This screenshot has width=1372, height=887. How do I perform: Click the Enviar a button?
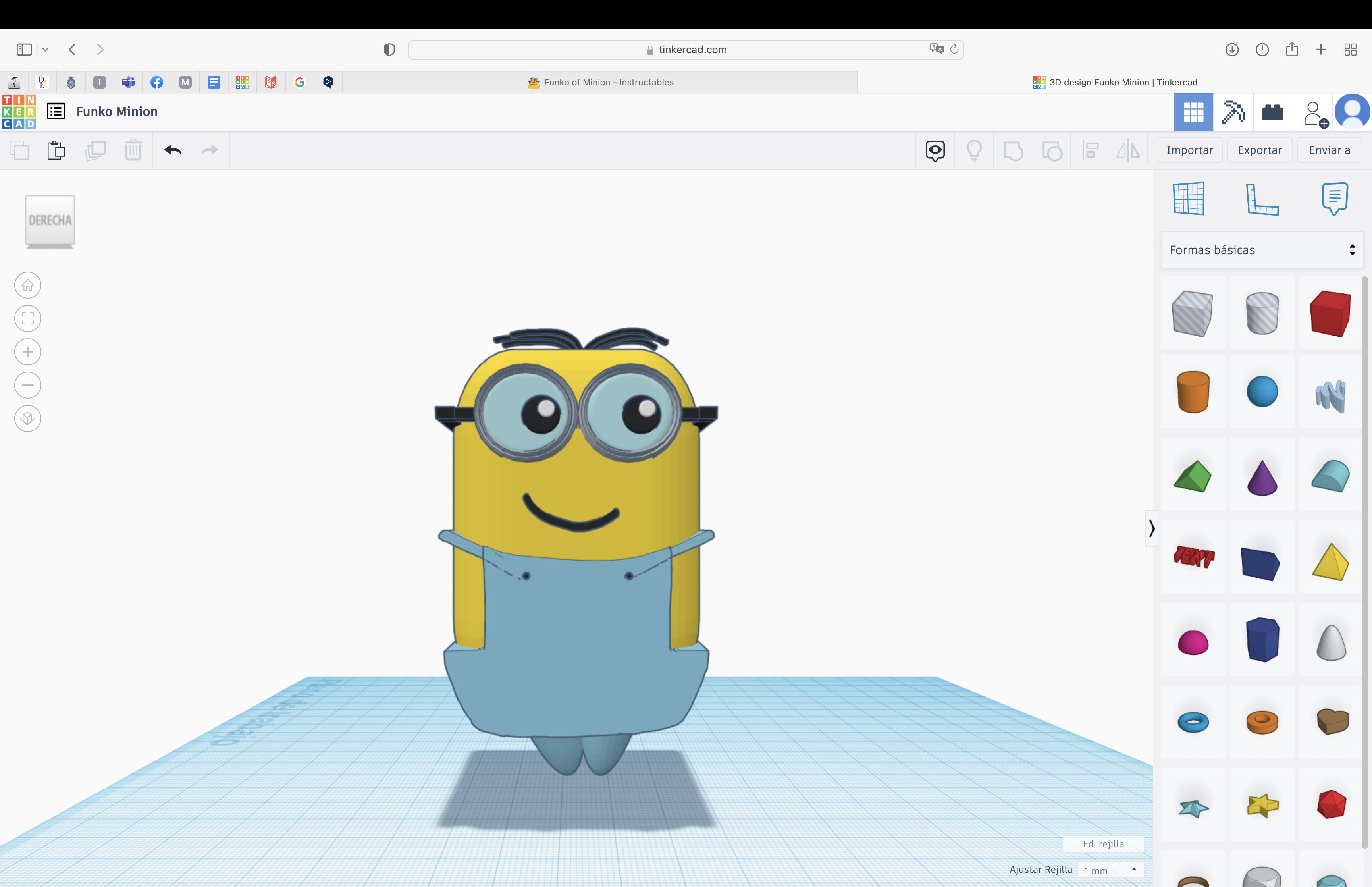tap(1330, 150)
